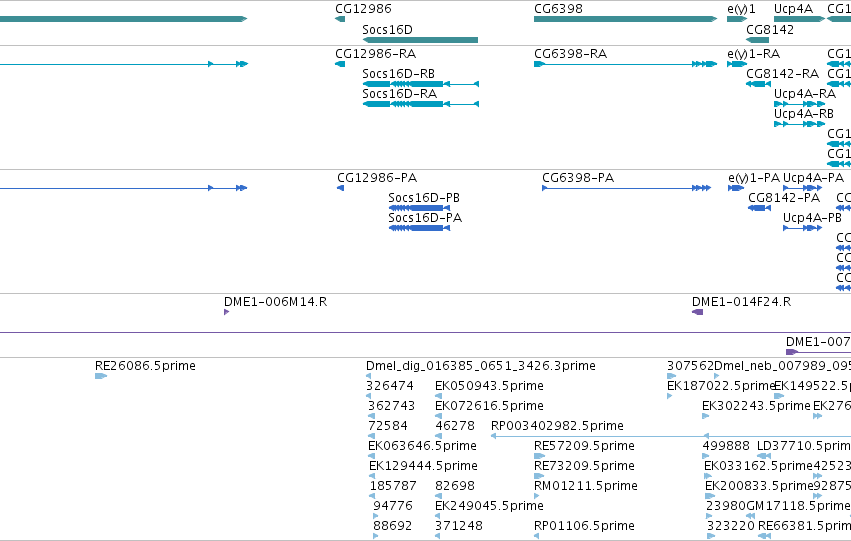851x541 pixels.
Task: Click Dmel_dig_016385_0651_3426.3prime label
Action: click(481, 366)
